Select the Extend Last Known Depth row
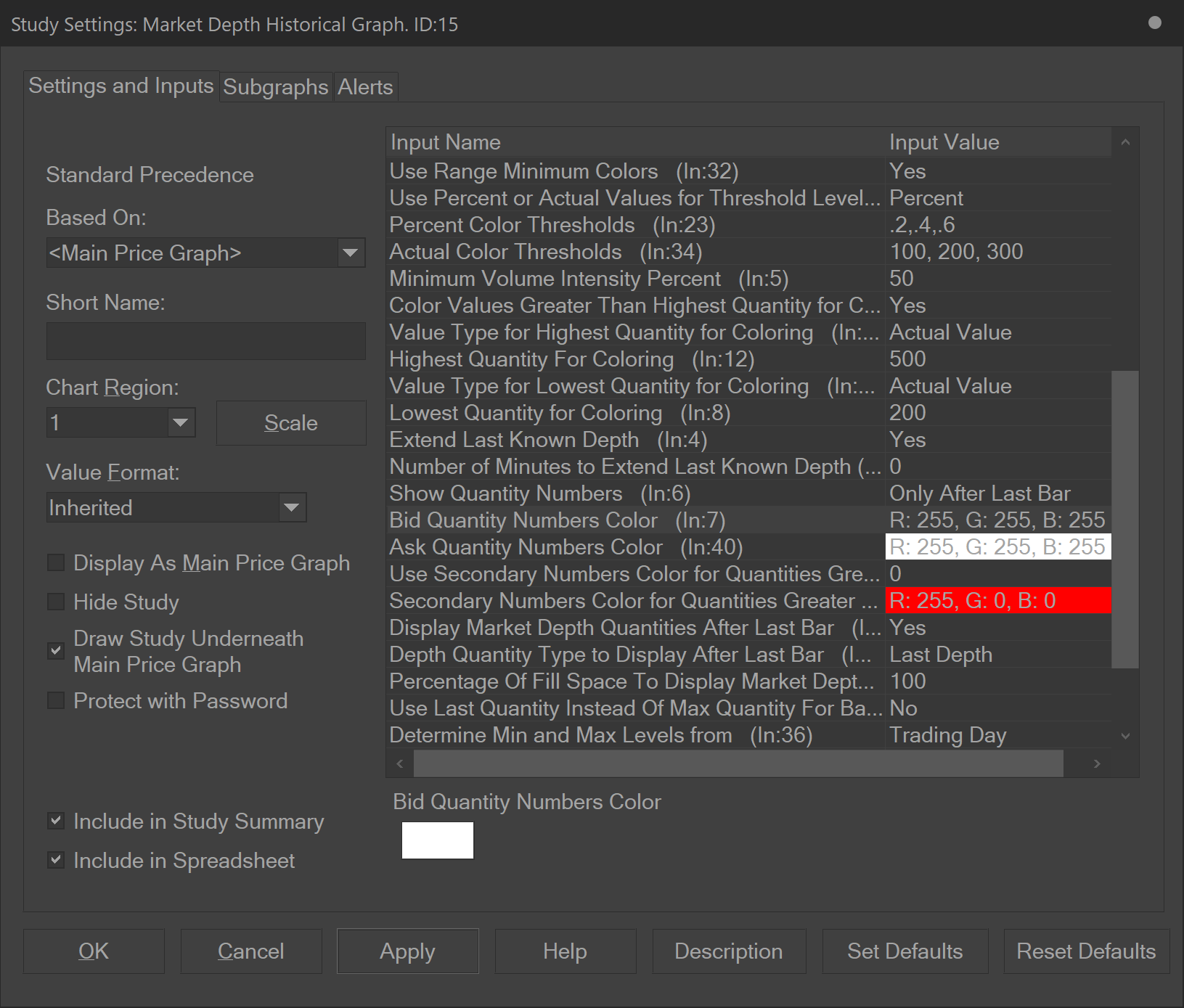Screen dimensions: 1184x1008 (748, 440)
